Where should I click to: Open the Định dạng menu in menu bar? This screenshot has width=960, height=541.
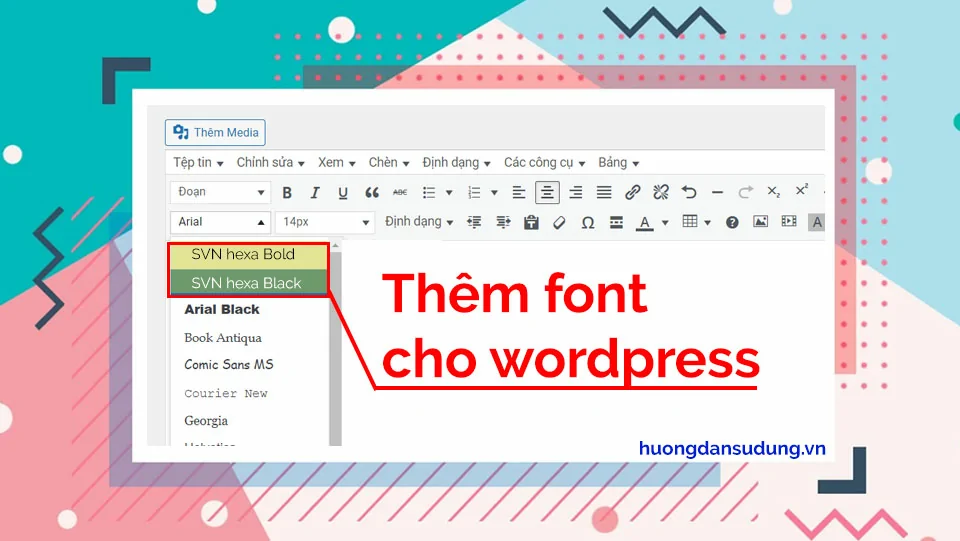pos(456,163)
